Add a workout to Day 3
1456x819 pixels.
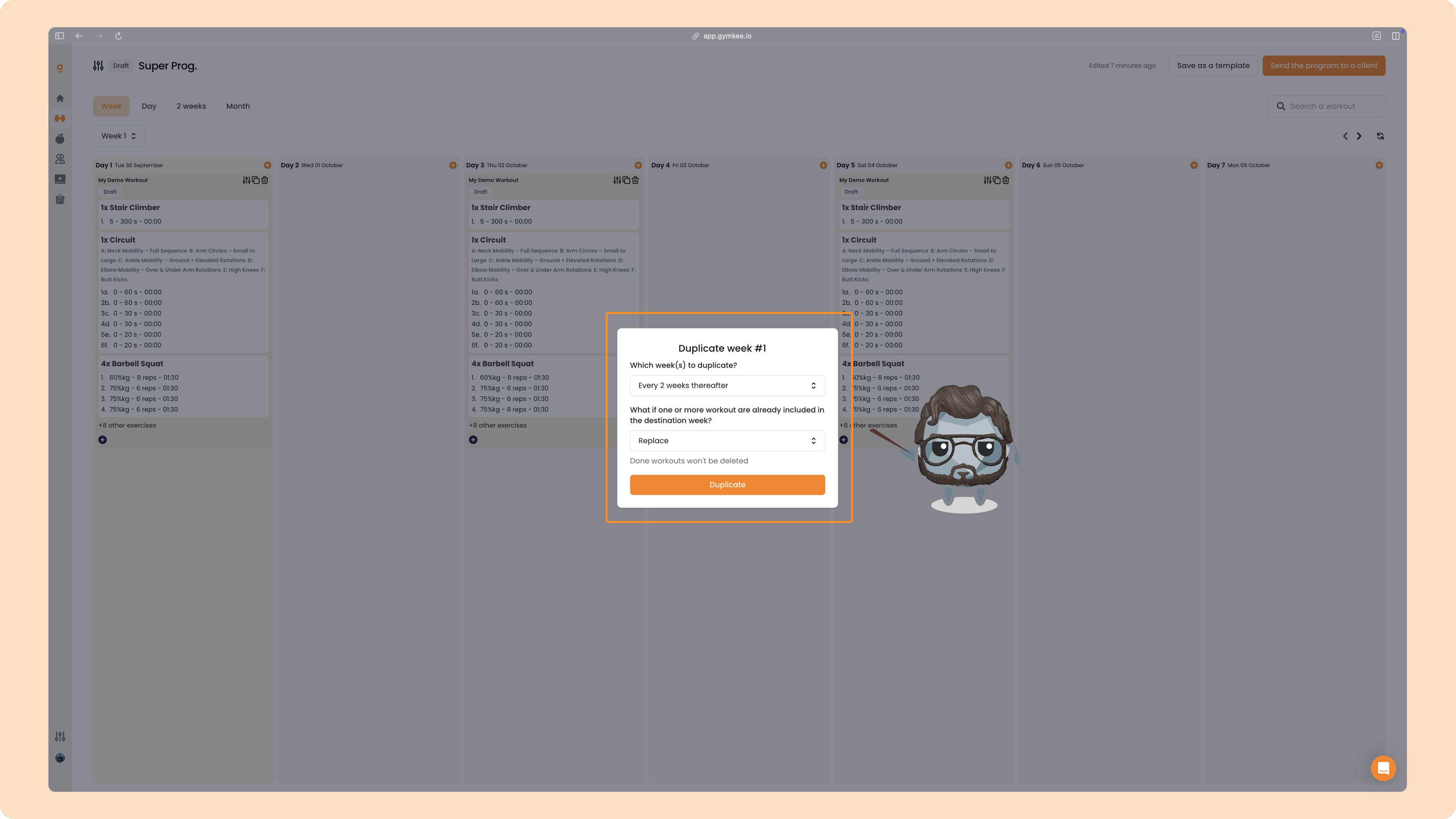[638, 165]
